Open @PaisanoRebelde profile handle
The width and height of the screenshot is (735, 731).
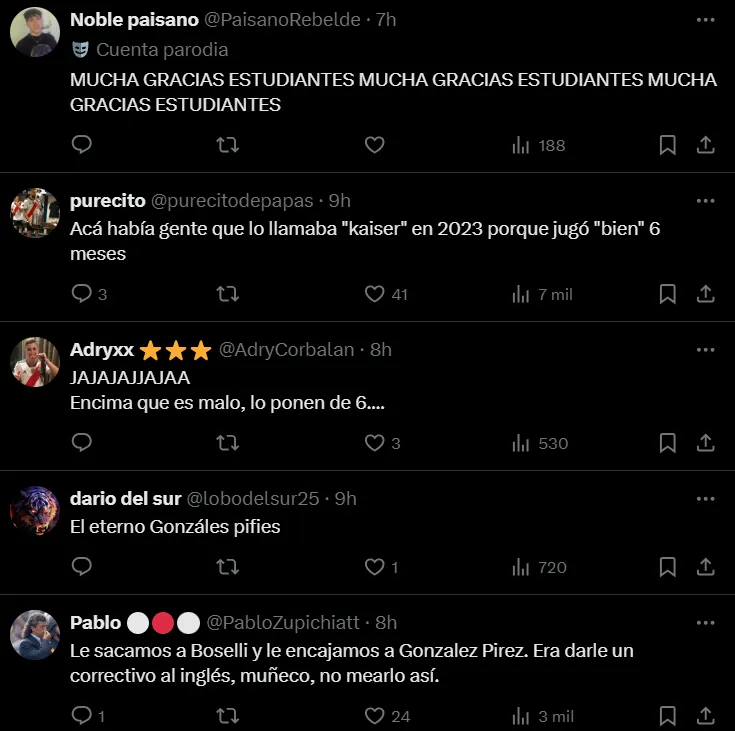(282, 20)
